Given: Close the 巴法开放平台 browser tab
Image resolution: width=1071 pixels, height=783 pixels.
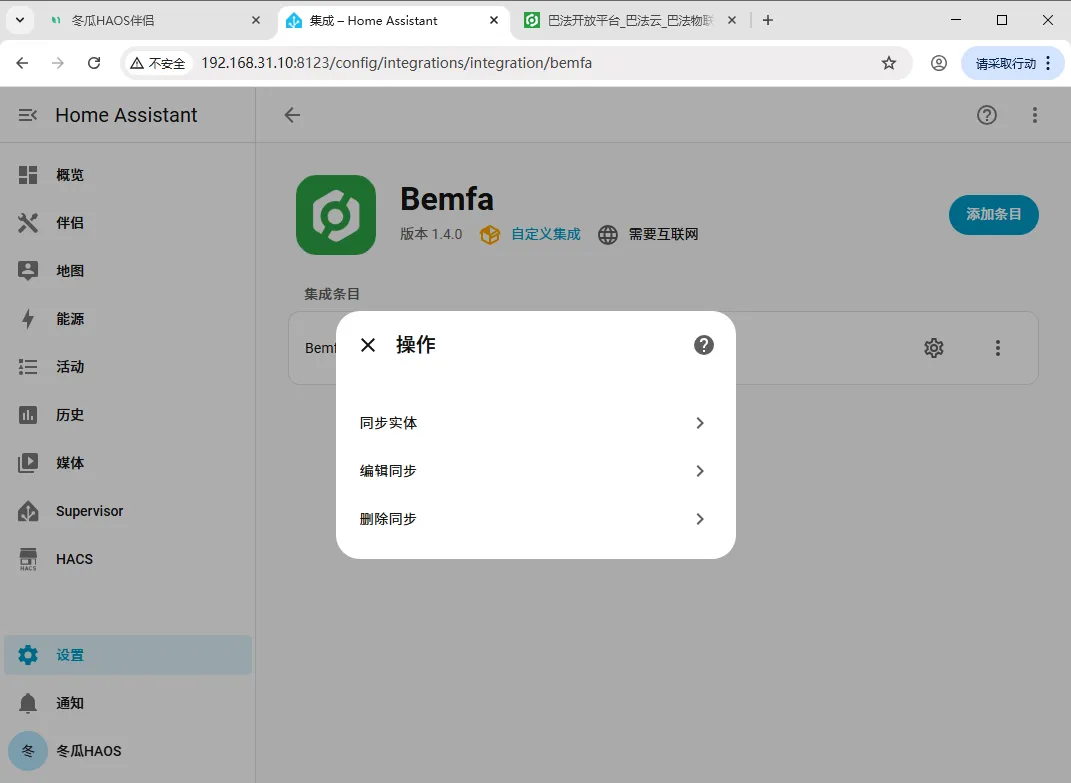Looking at the screenshot, I should tap(732, 20).
